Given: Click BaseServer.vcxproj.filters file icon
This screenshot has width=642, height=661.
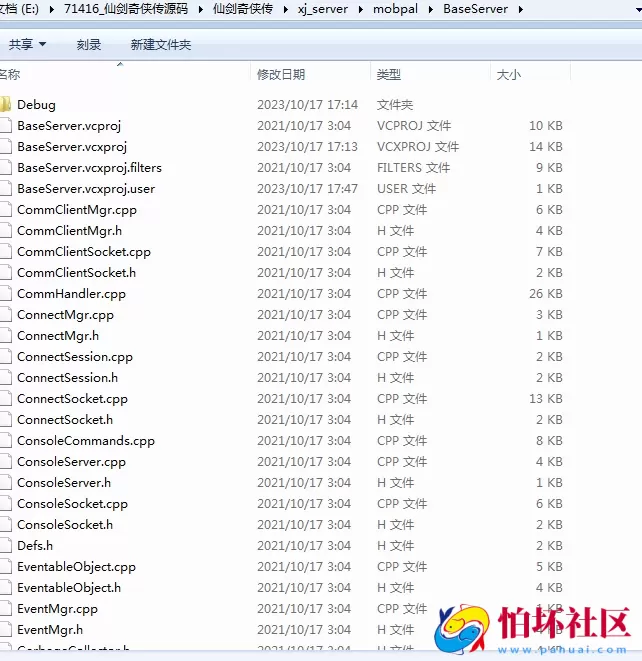Looking at the screenshot, I should (x=5, y=168).
